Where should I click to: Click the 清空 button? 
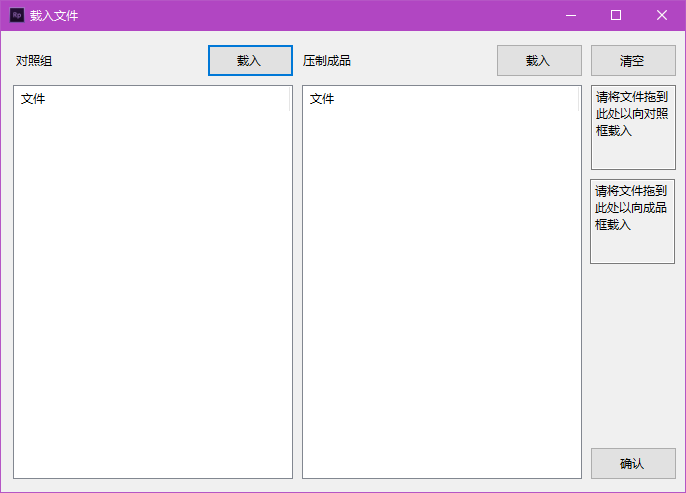(632, 61)
